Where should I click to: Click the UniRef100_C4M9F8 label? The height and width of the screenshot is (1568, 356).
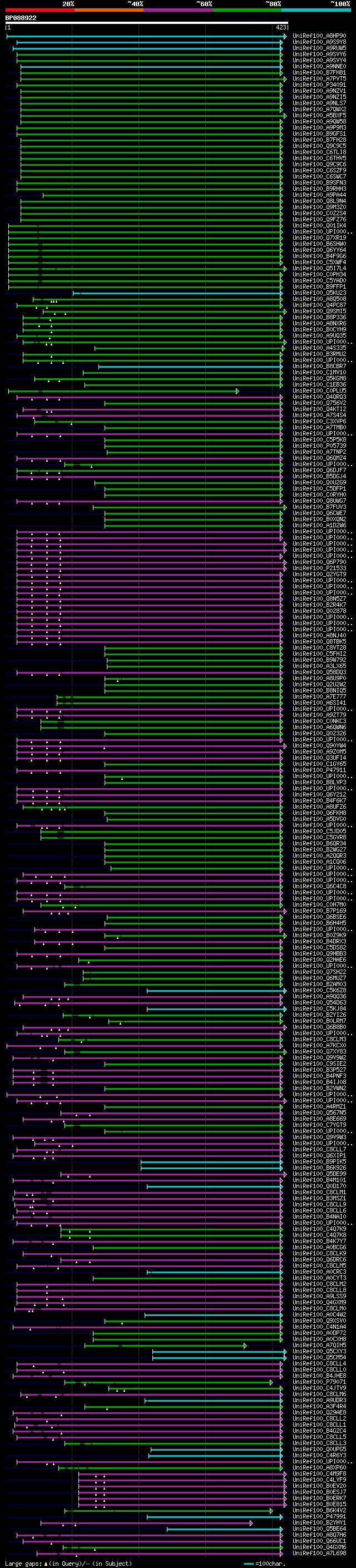tap(319, 1473)
